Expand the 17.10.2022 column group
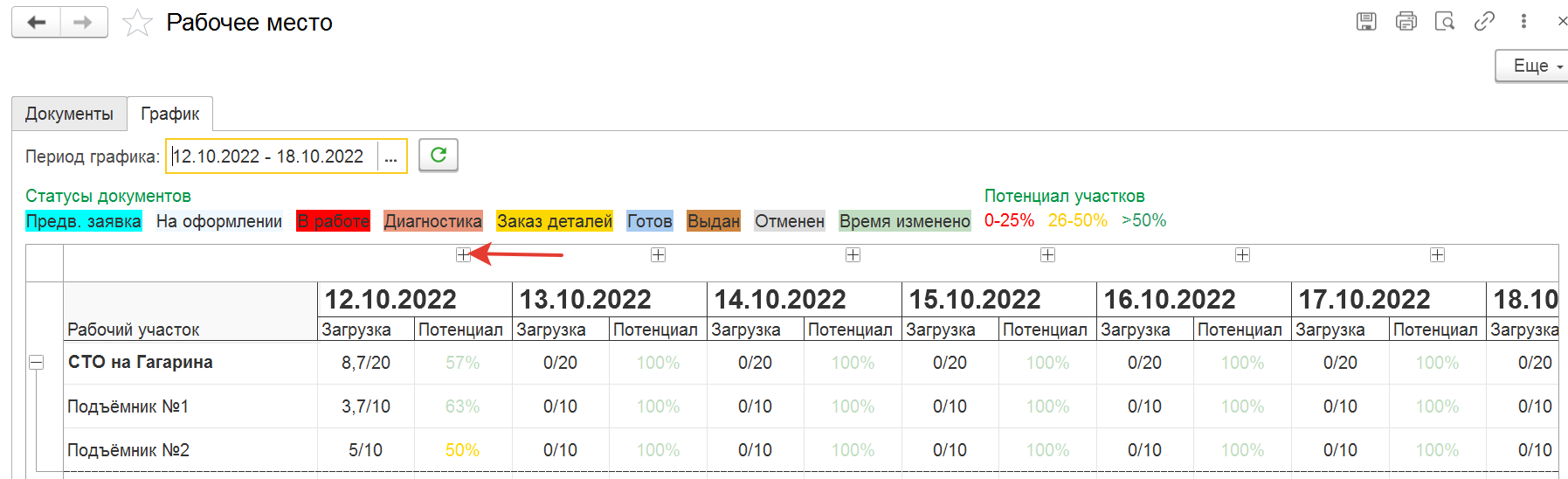 click(x=1437, y=254)
